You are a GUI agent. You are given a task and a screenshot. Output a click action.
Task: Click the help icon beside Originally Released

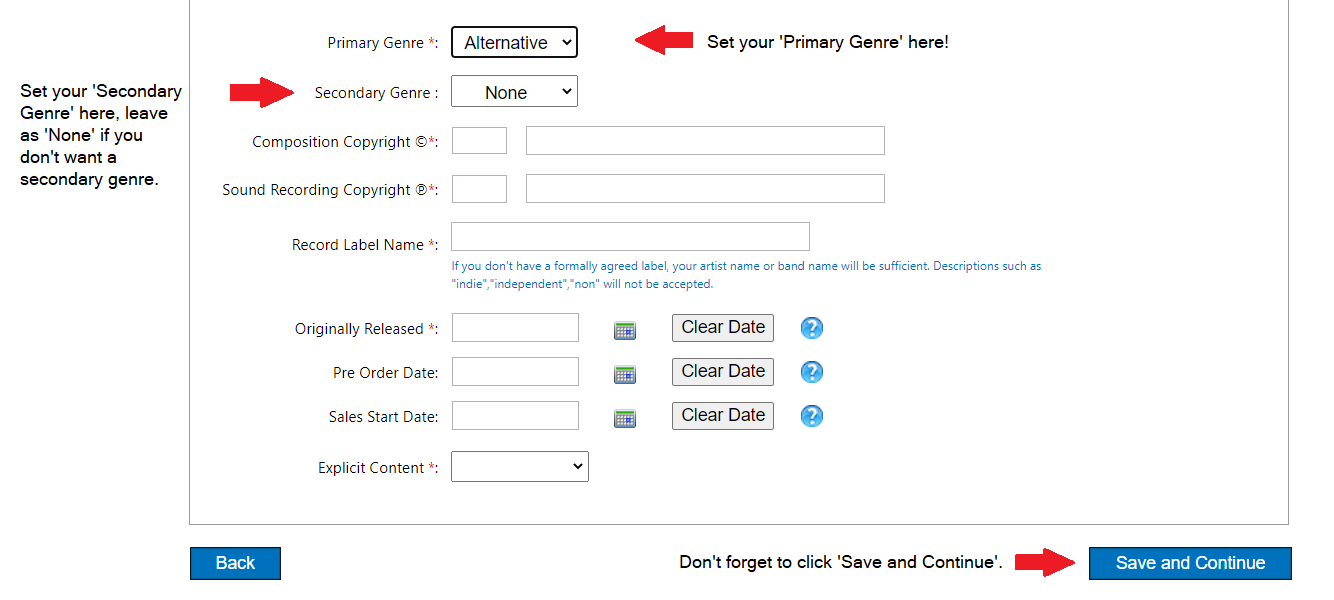(811, 327)
